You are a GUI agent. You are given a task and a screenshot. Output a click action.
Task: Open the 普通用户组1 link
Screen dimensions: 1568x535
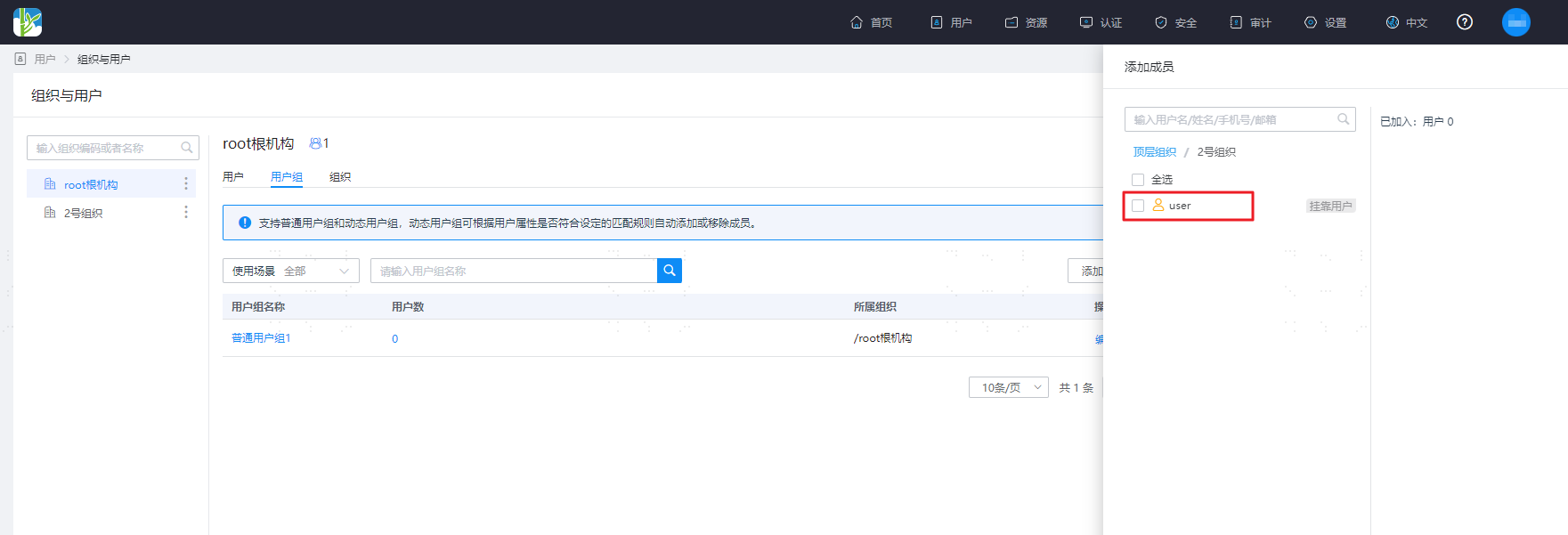[x=261, y=338]
